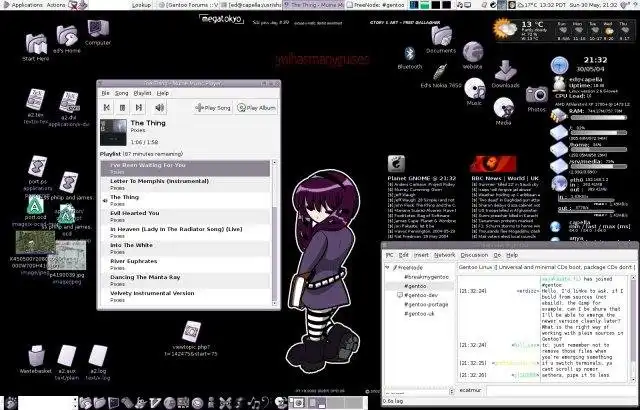Click the playlist vertical scrollbar in music player
The height and width of the screenshot is (410, 640).
[x=274, y=233]
